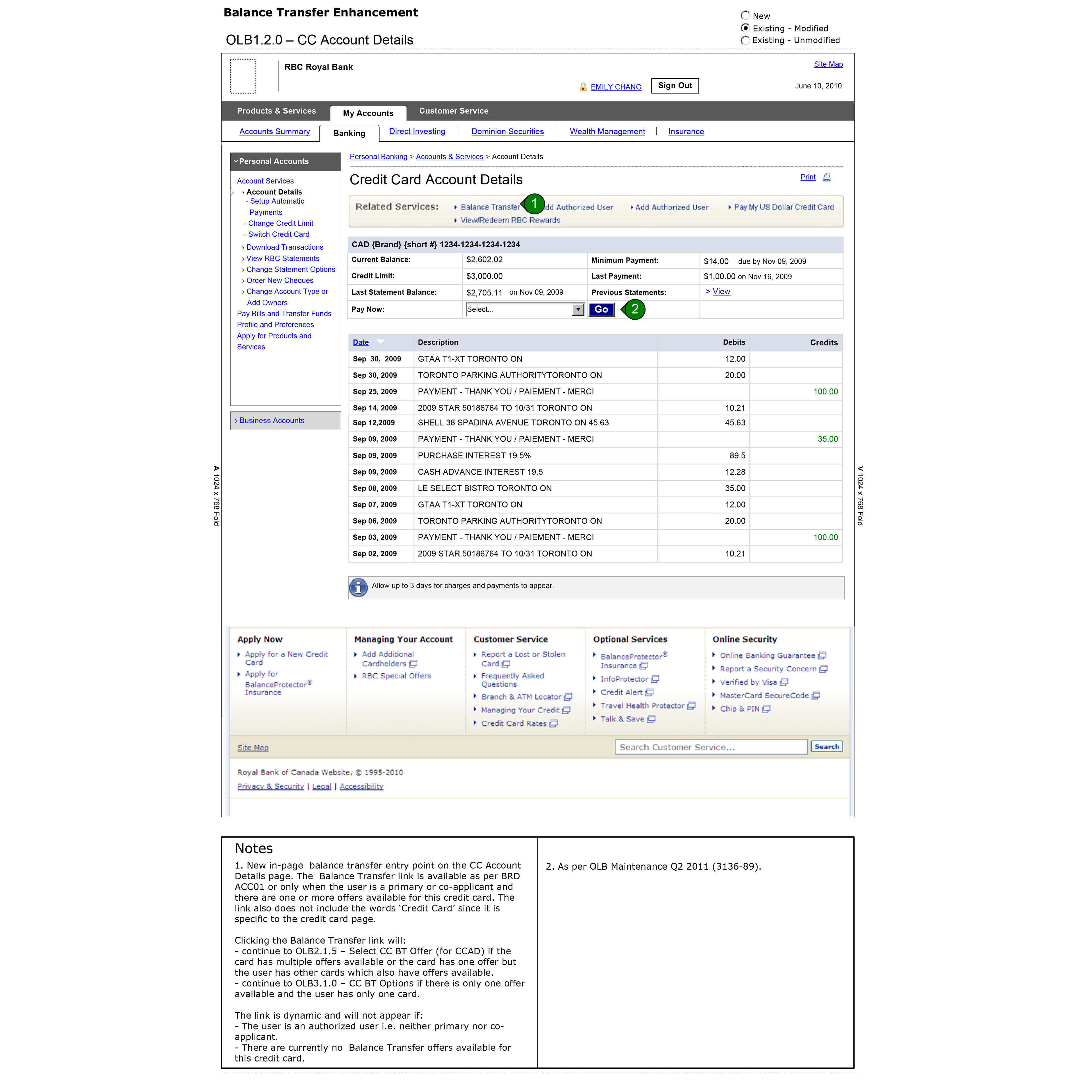Click the Sign Out button
This screenshot has height=1092, width=1092.
click(675, 86)
